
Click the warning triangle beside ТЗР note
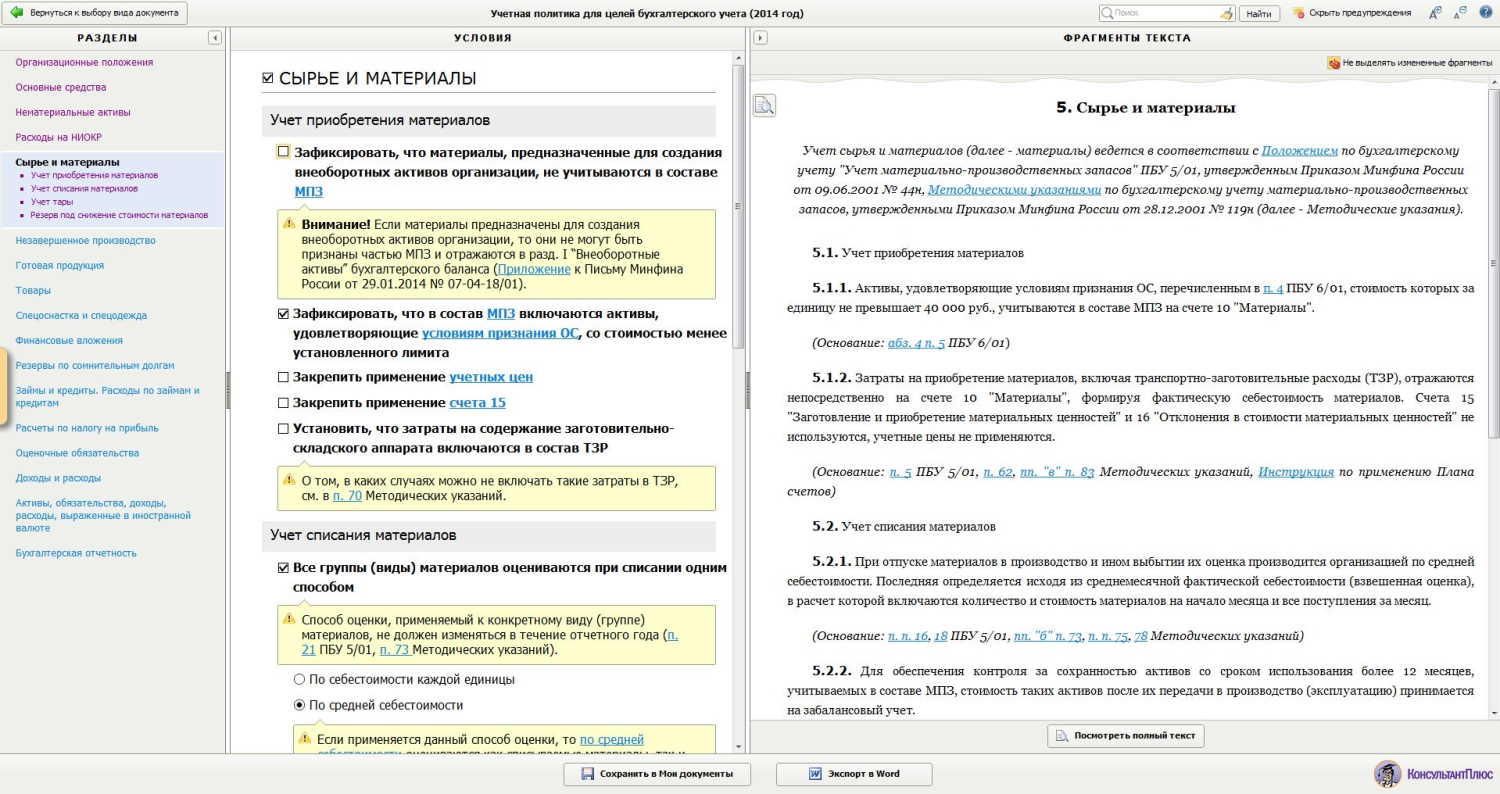tap(289, 480)
